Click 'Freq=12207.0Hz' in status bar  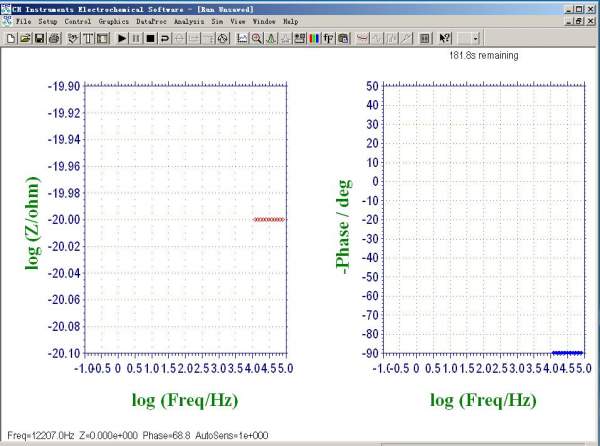(41, 435)
